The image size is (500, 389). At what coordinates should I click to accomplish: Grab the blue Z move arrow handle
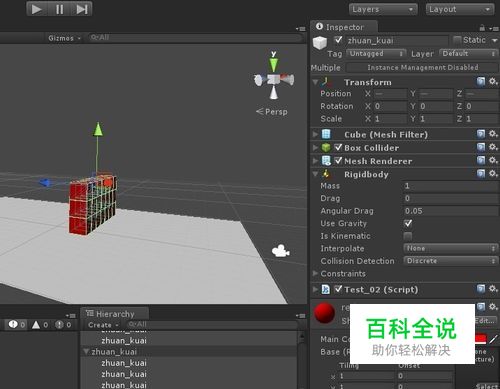tap(45, 183)
